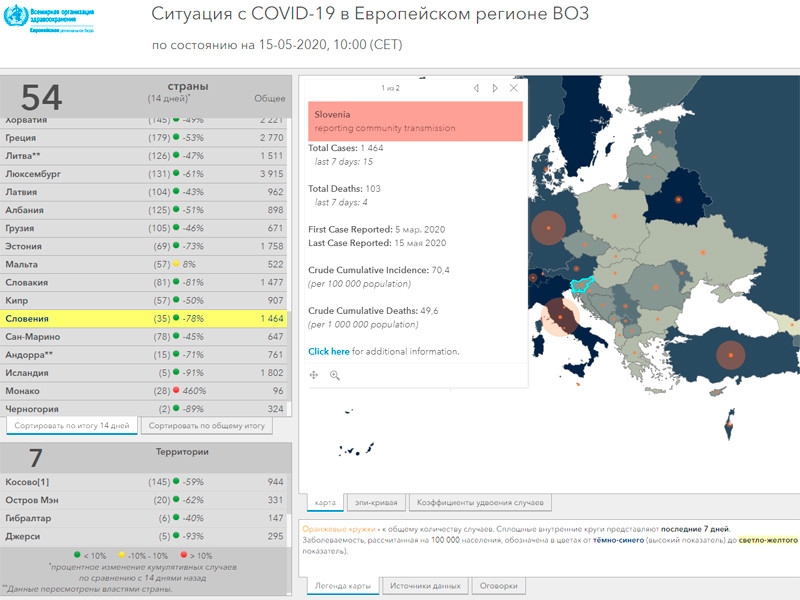The height and width of the screenshot is (600, 800).
Task: Click the pan icon in popup footer
Action: [x=314, y=375]
